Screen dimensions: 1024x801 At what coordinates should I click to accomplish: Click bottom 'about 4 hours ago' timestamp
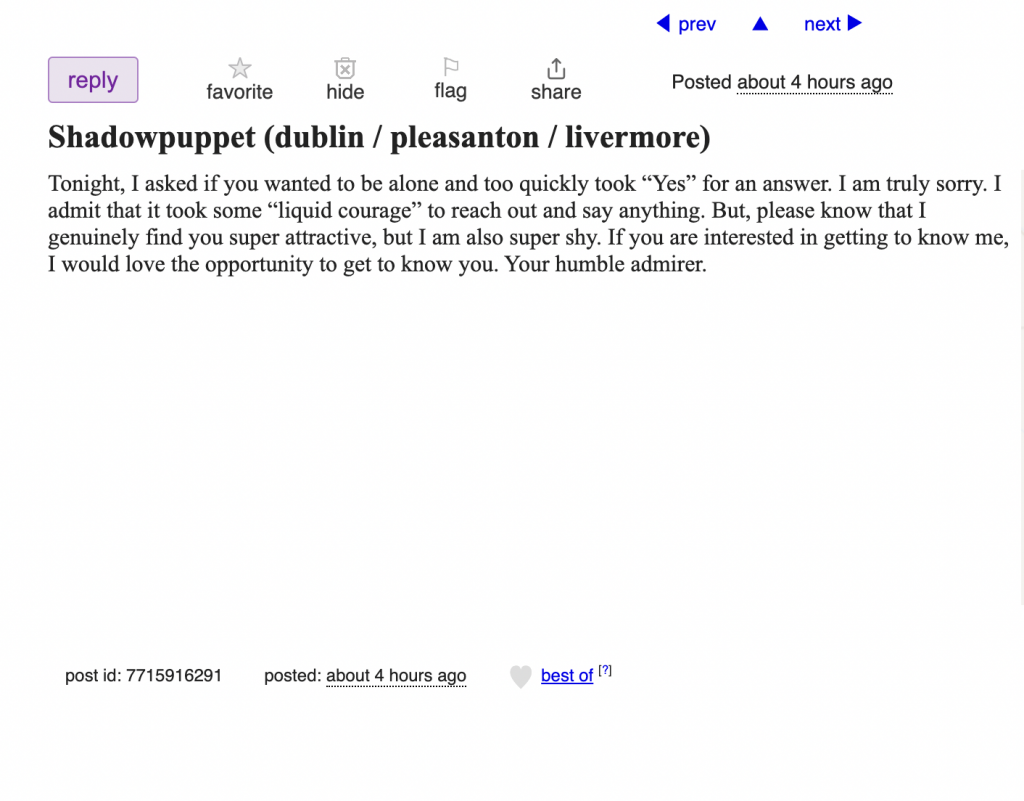tap(396, 676)
